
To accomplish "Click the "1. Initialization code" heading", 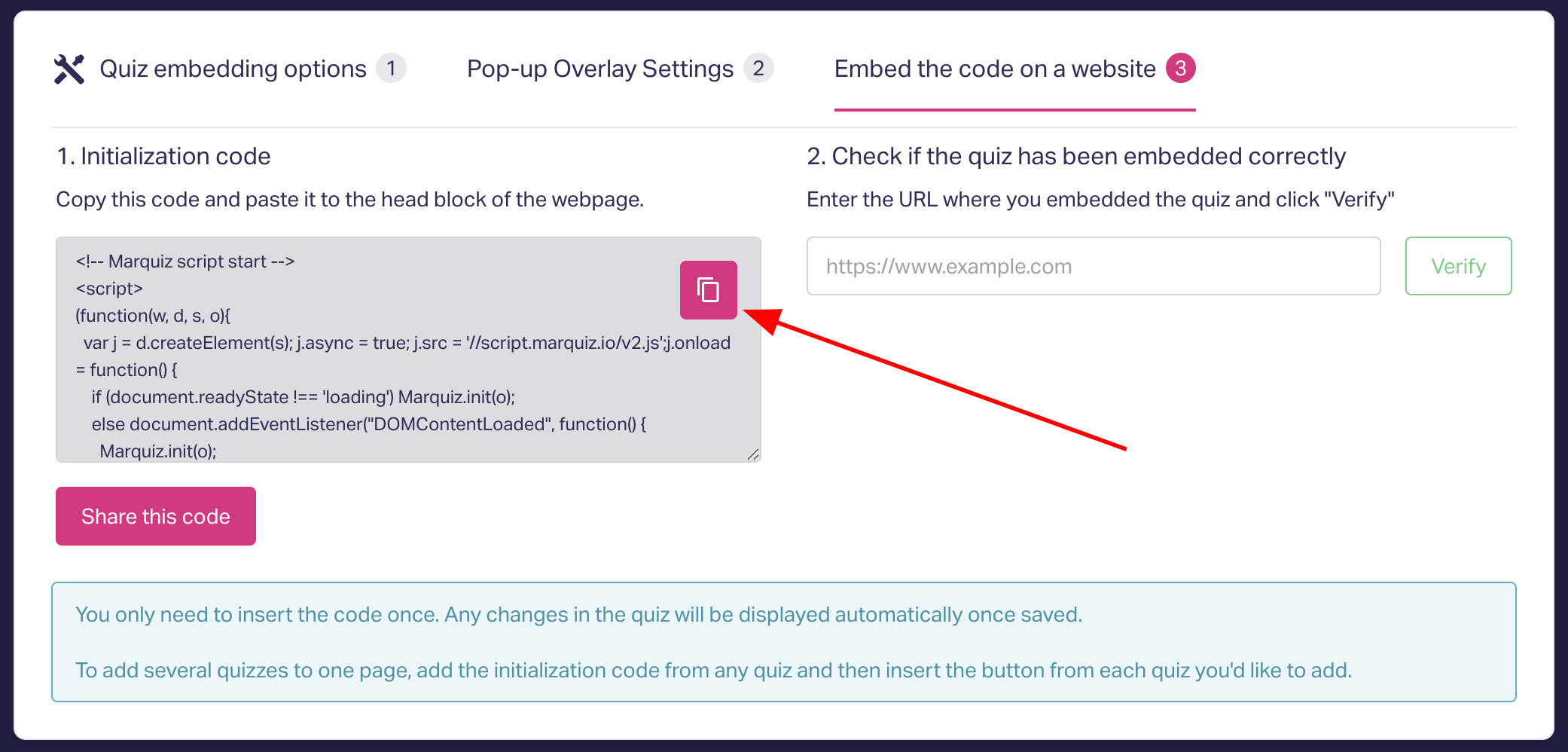I will (x=163, y=156).
